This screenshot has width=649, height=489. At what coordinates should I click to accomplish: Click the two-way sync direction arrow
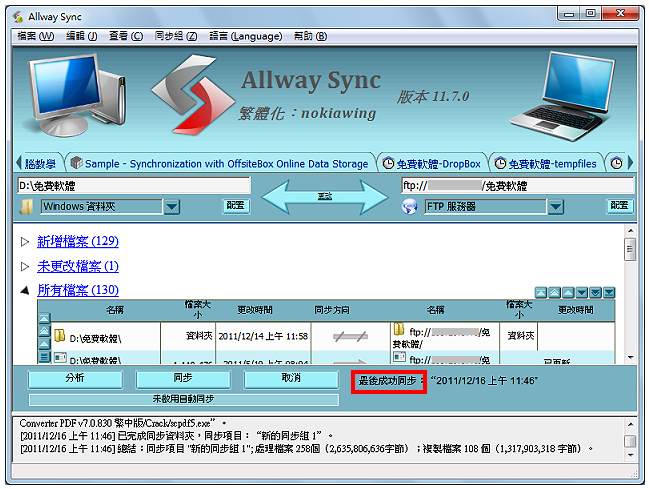point(325,197)
